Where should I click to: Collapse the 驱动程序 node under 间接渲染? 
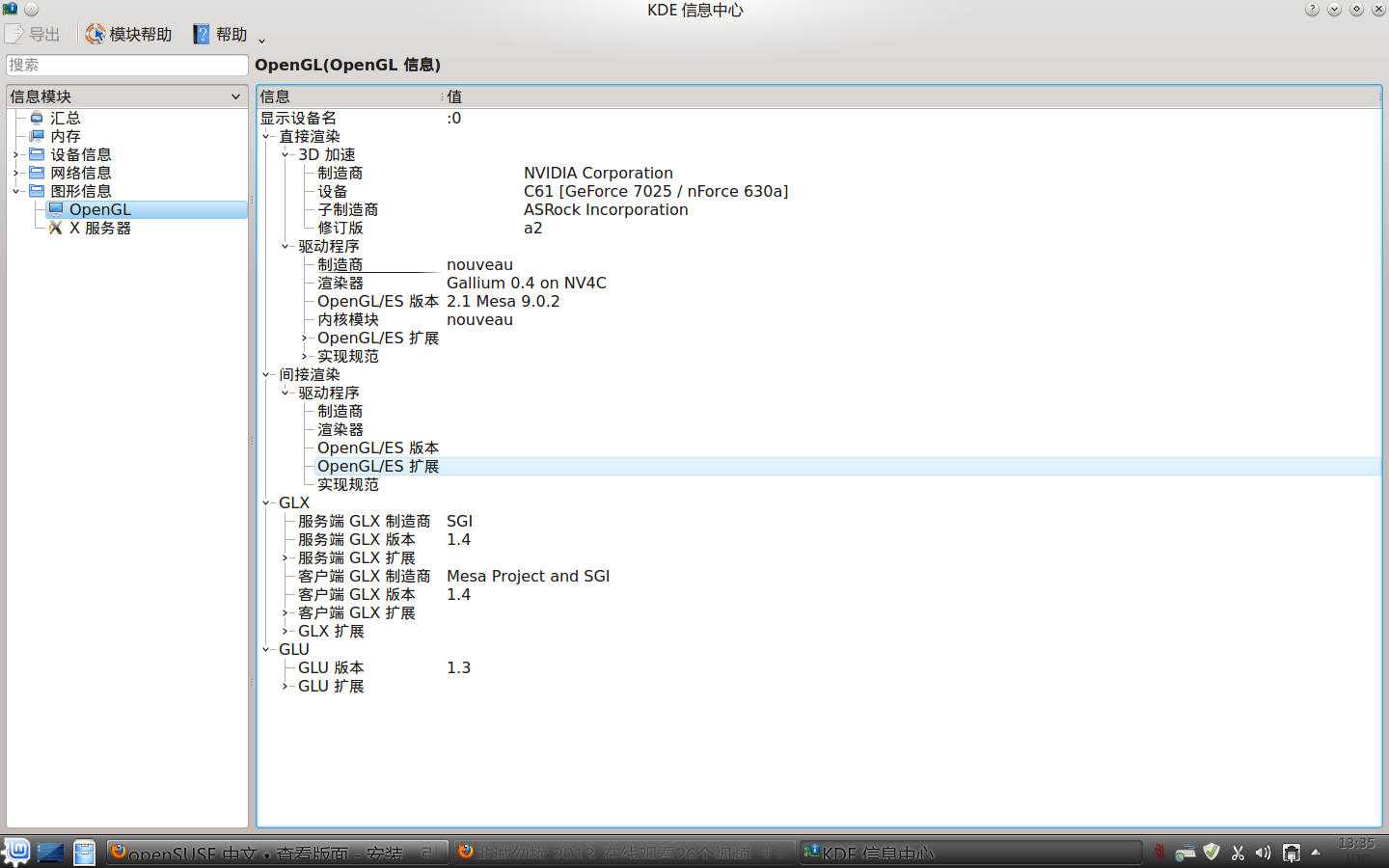click(286, 393)
